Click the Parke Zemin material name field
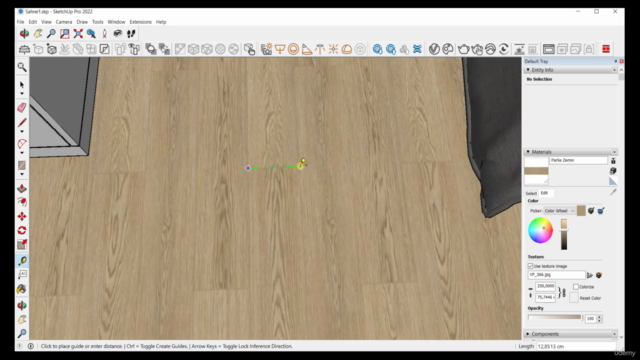 pos(578,160)
